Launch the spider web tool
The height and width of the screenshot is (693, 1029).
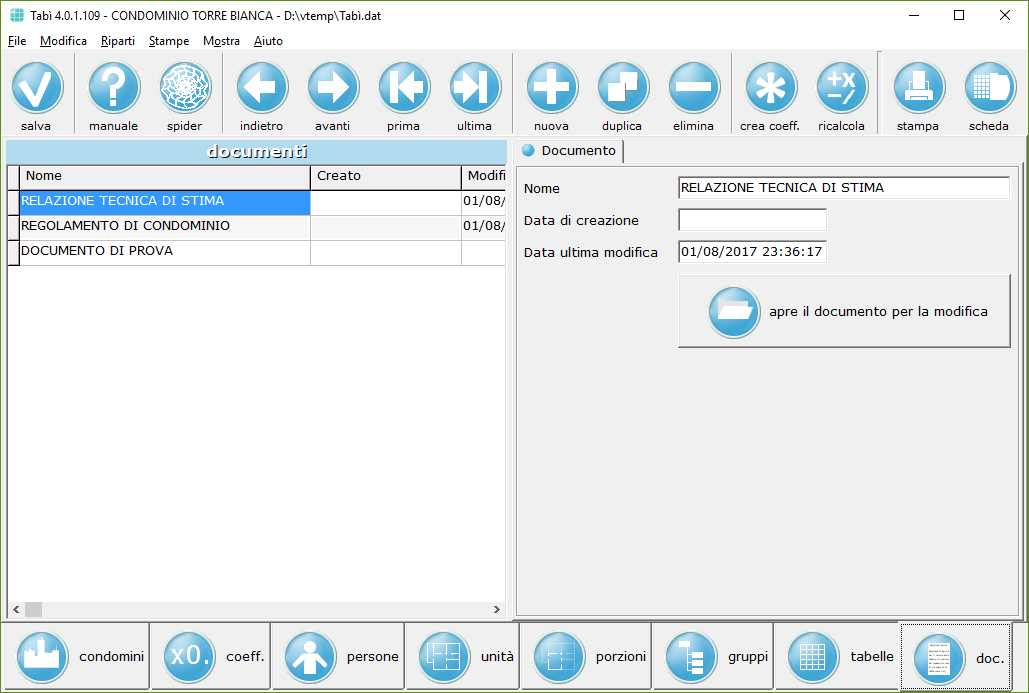coord(185,88)
